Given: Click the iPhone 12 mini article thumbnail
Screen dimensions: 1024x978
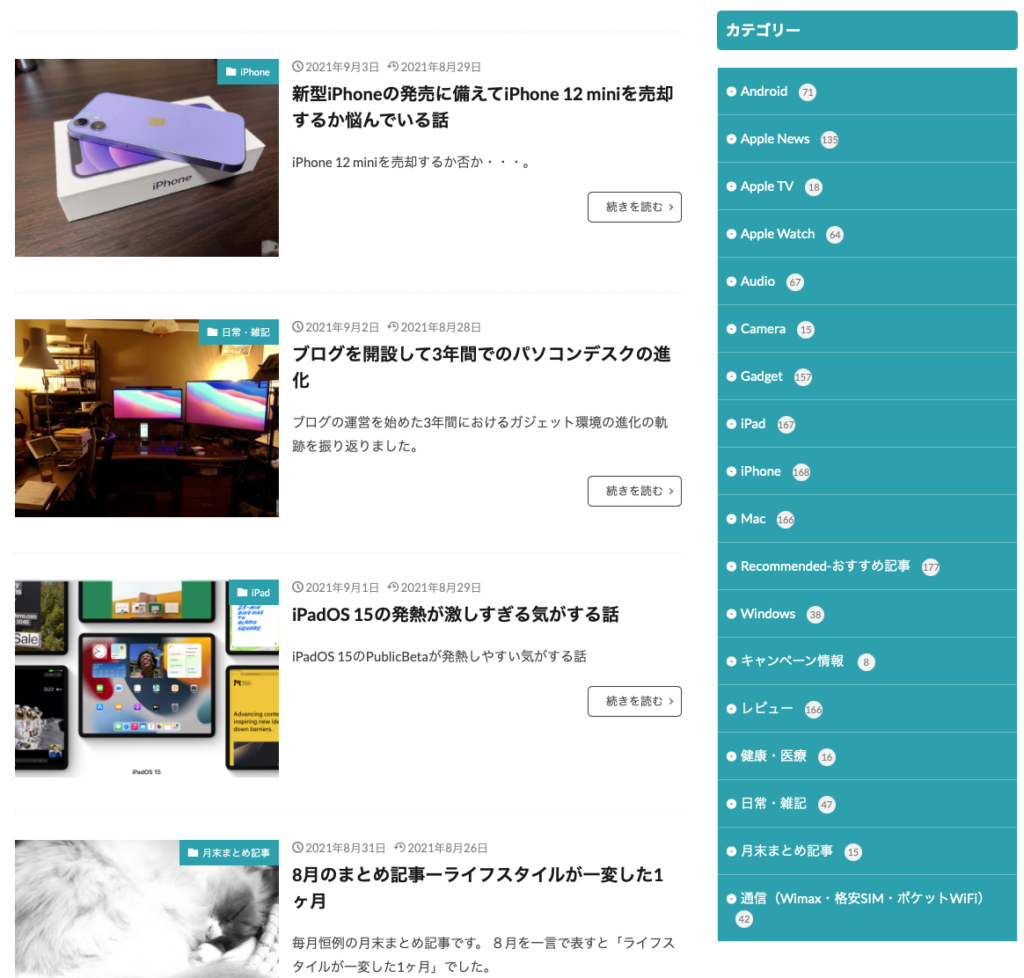Looking at the screenshot, I should pos(147,158).
